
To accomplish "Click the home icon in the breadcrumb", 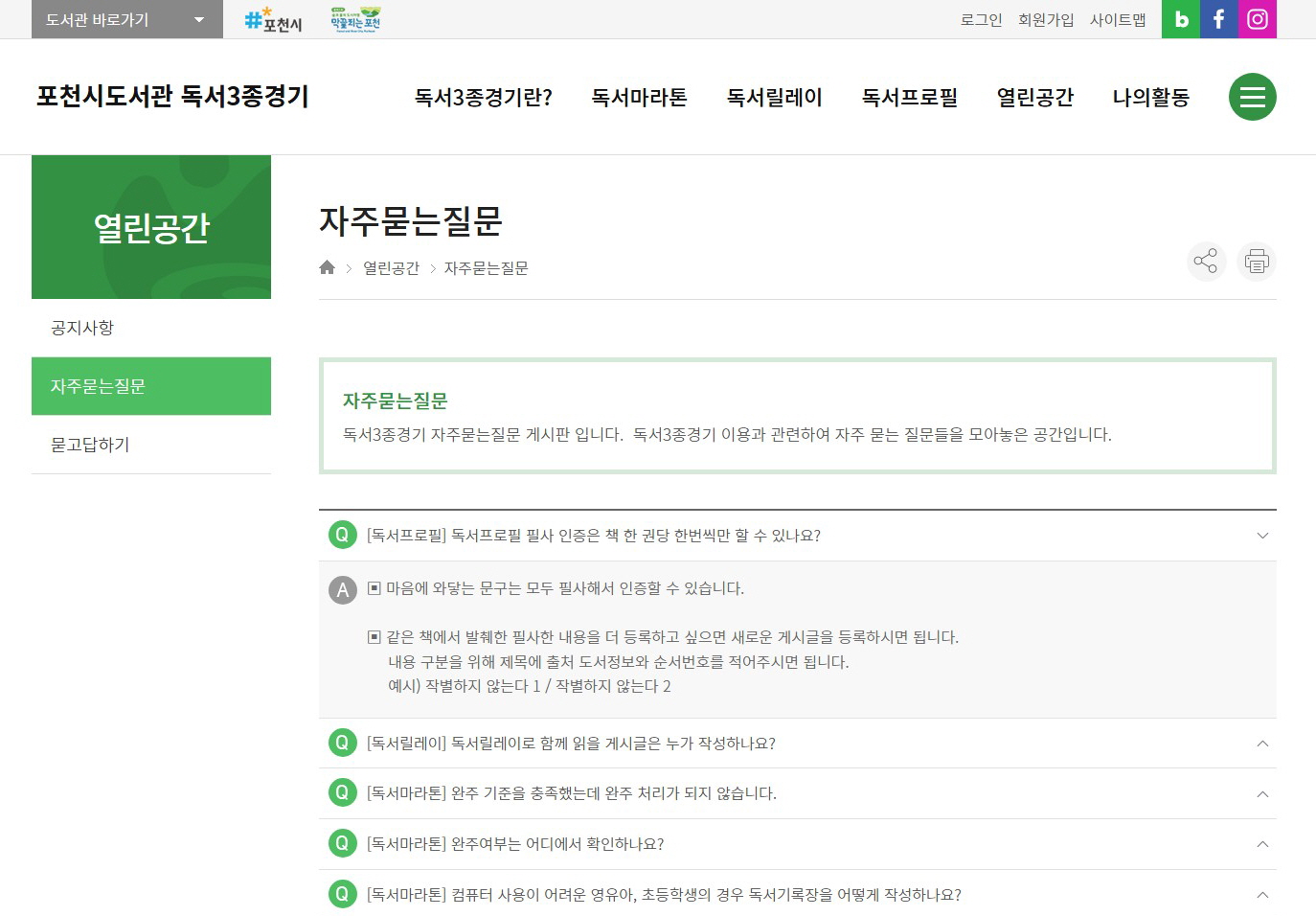I will (327, 267).
